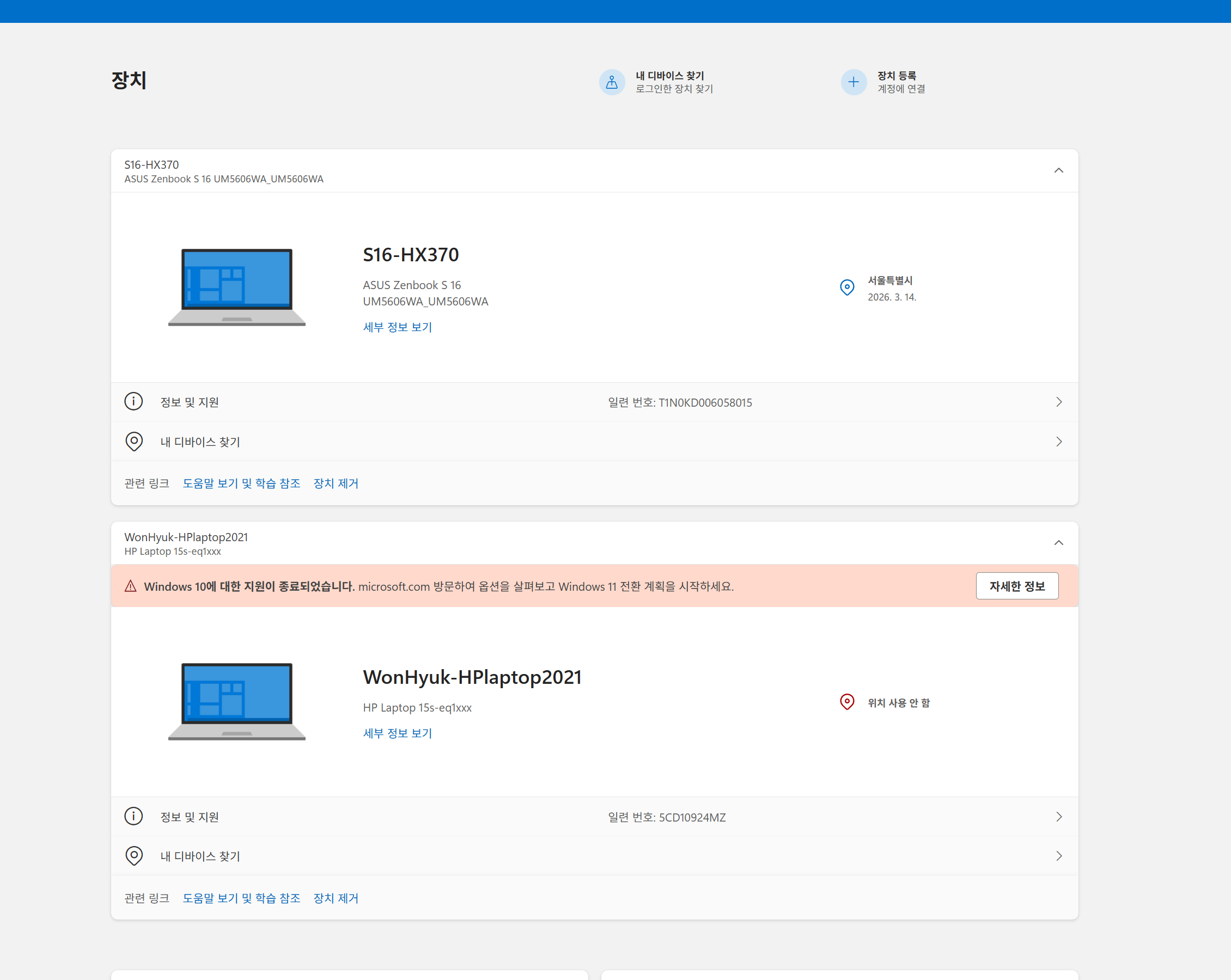Viewport: 1231px width, 980px height.
Task: Click the 장치 page heading
Action: pos(129,80)
